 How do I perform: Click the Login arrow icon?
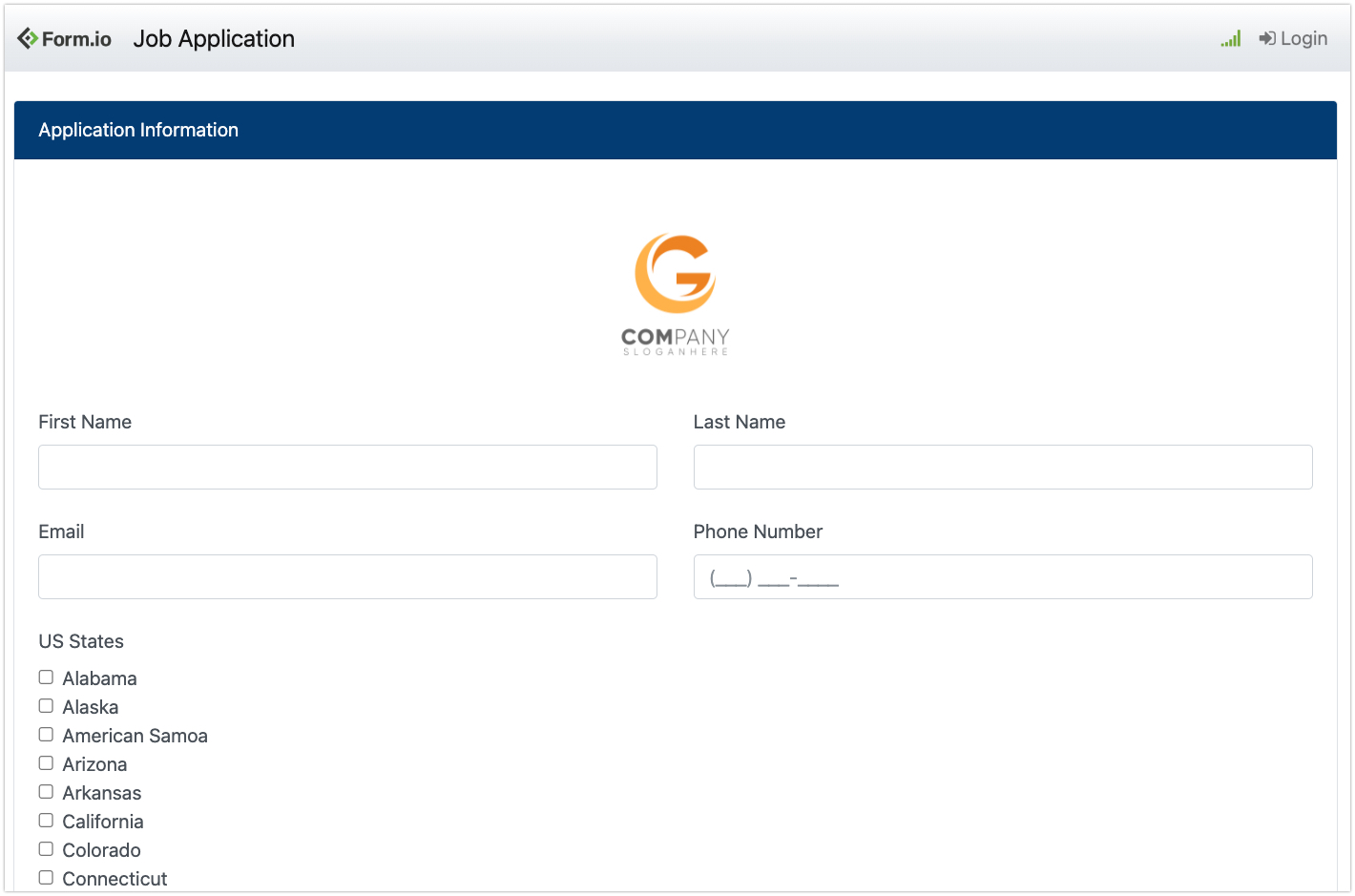coord(1266,38)
